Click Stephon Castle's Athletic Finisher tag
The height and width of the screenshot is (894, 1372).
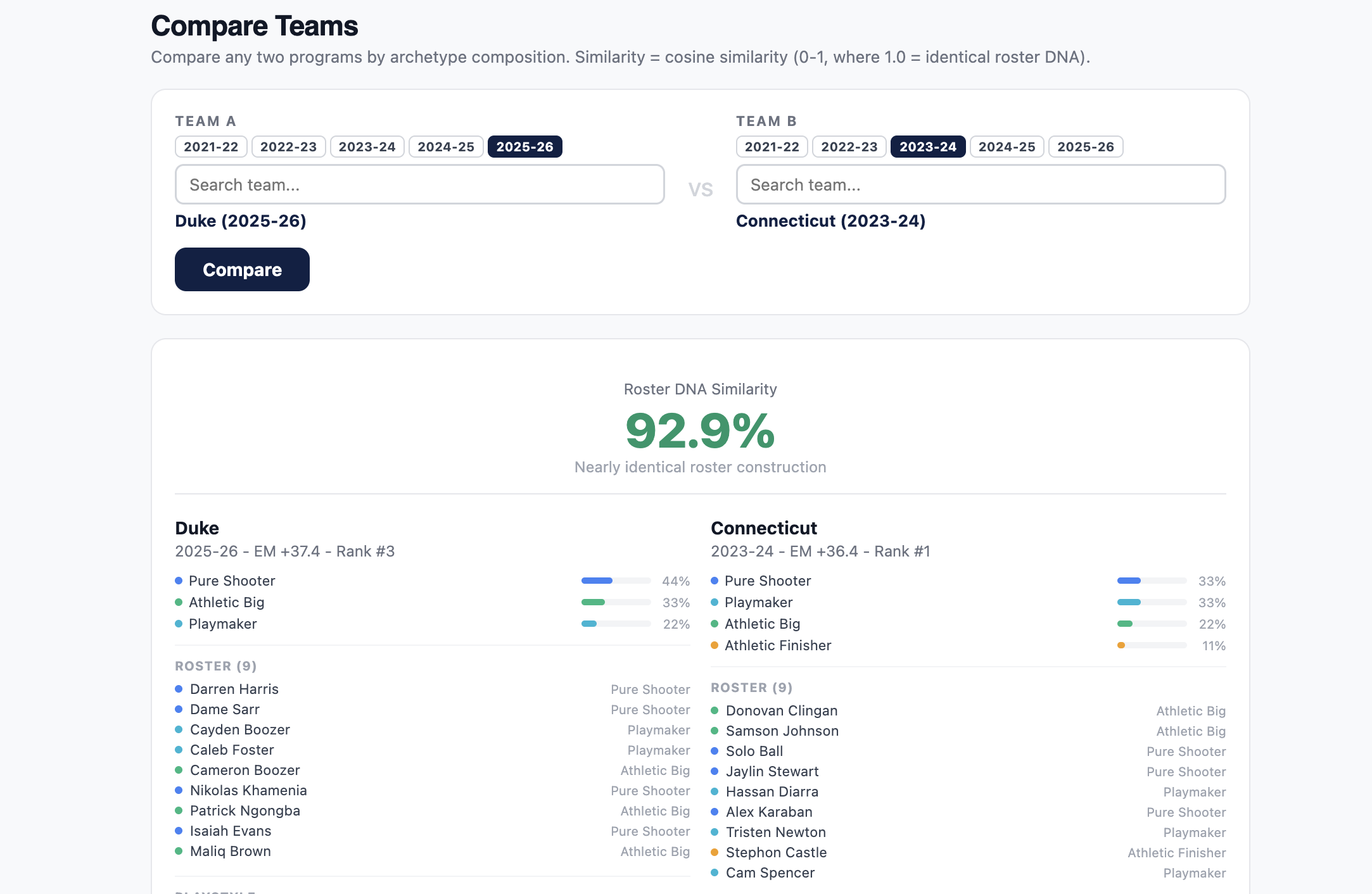point(1177,853)
